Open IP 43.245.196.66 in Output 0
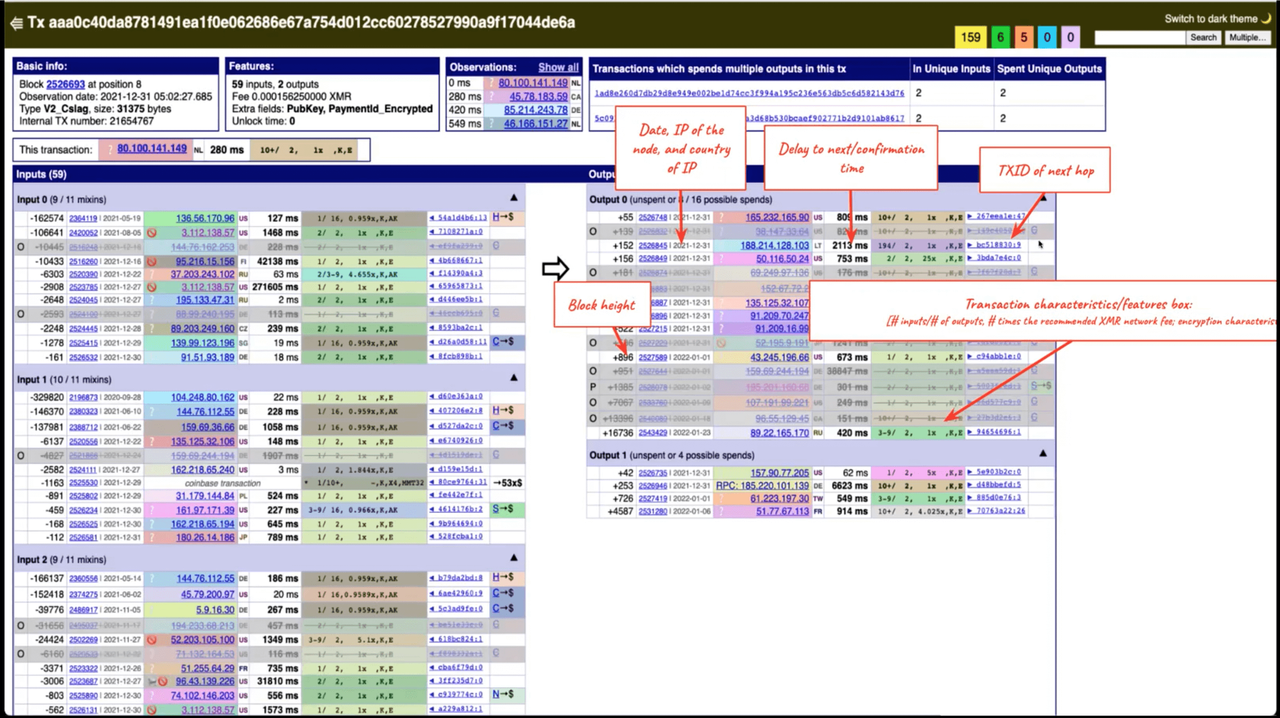1280x718 pixels. click(778, 357)
